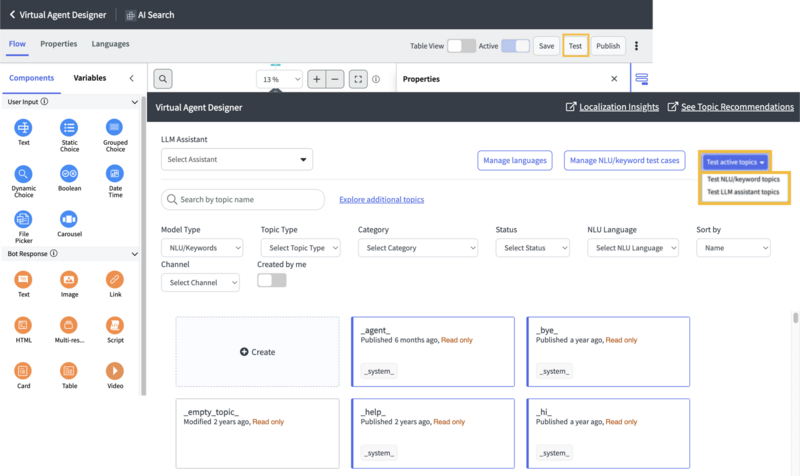Select the Static Choice component icon
This screenshot has width=800, height=476.
click(x=69, y=128)
